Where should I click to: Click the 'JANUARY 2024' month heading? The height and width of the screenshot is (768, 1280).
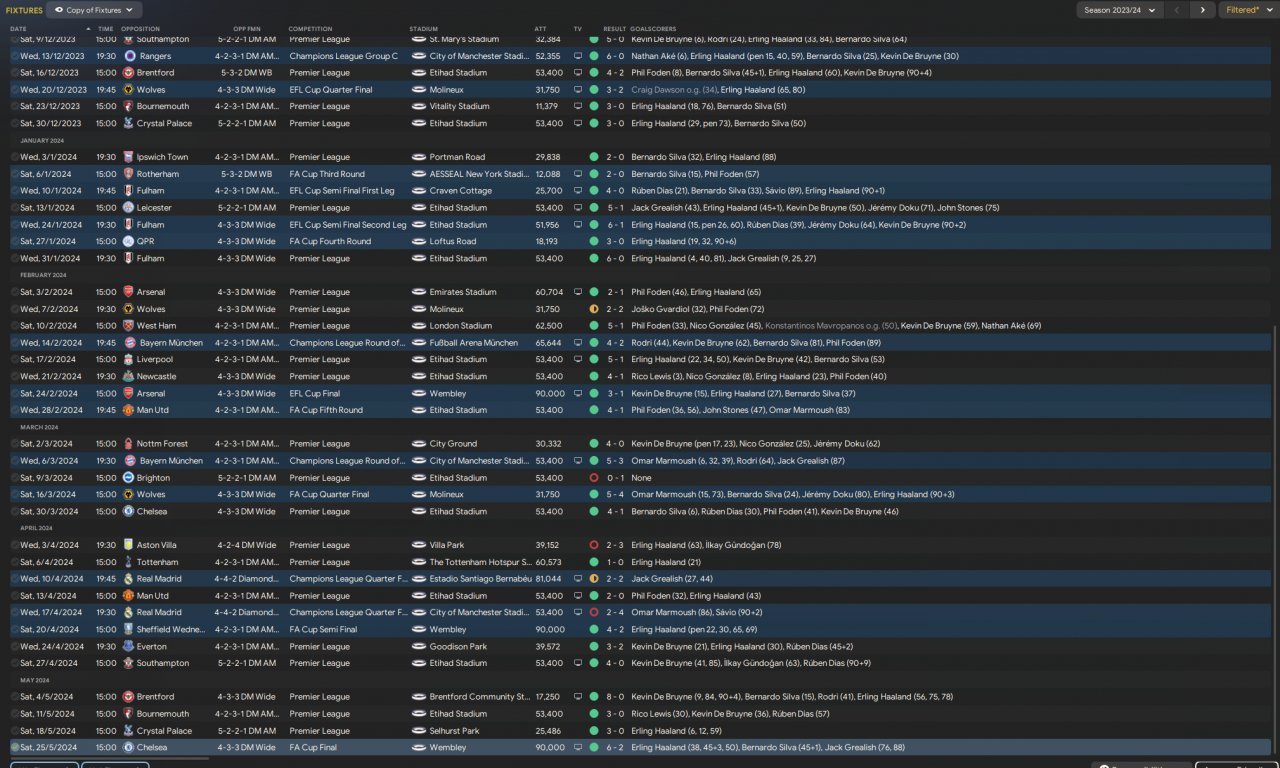pyautogui.click(x=43, y=141)
